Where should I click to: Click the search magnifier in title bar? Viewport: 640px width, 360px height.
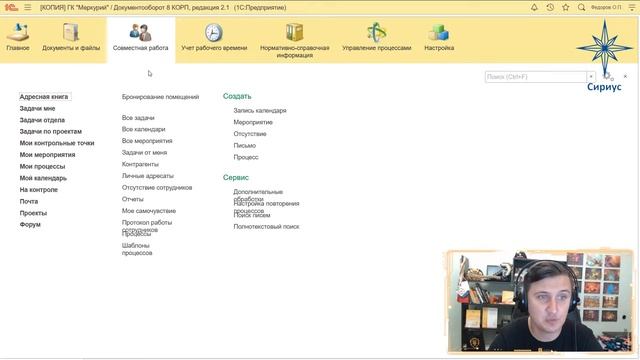(x=581, y=7)
